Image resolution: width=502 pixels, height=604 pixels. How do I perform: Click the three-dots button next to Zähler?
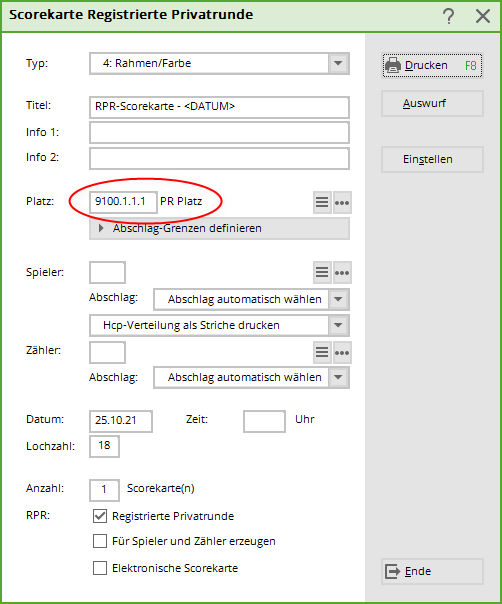[342, 352]
